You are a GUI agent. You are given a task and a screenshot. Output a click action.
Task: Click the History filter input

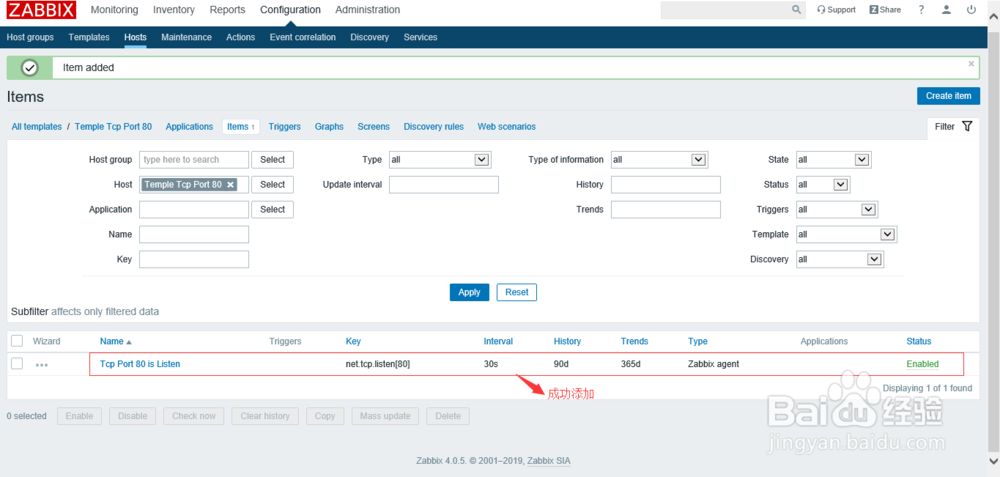(666, 184)
